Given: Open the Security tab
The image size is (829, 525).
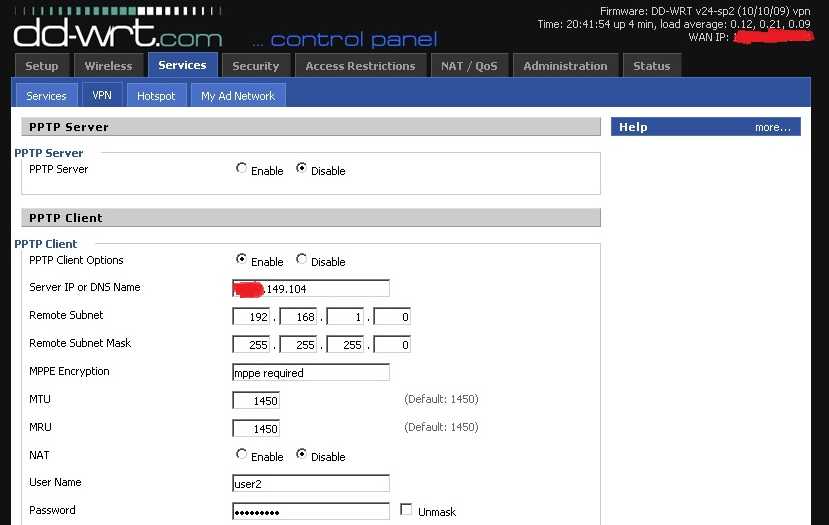Looking at the screenshot, I should 255,66.
